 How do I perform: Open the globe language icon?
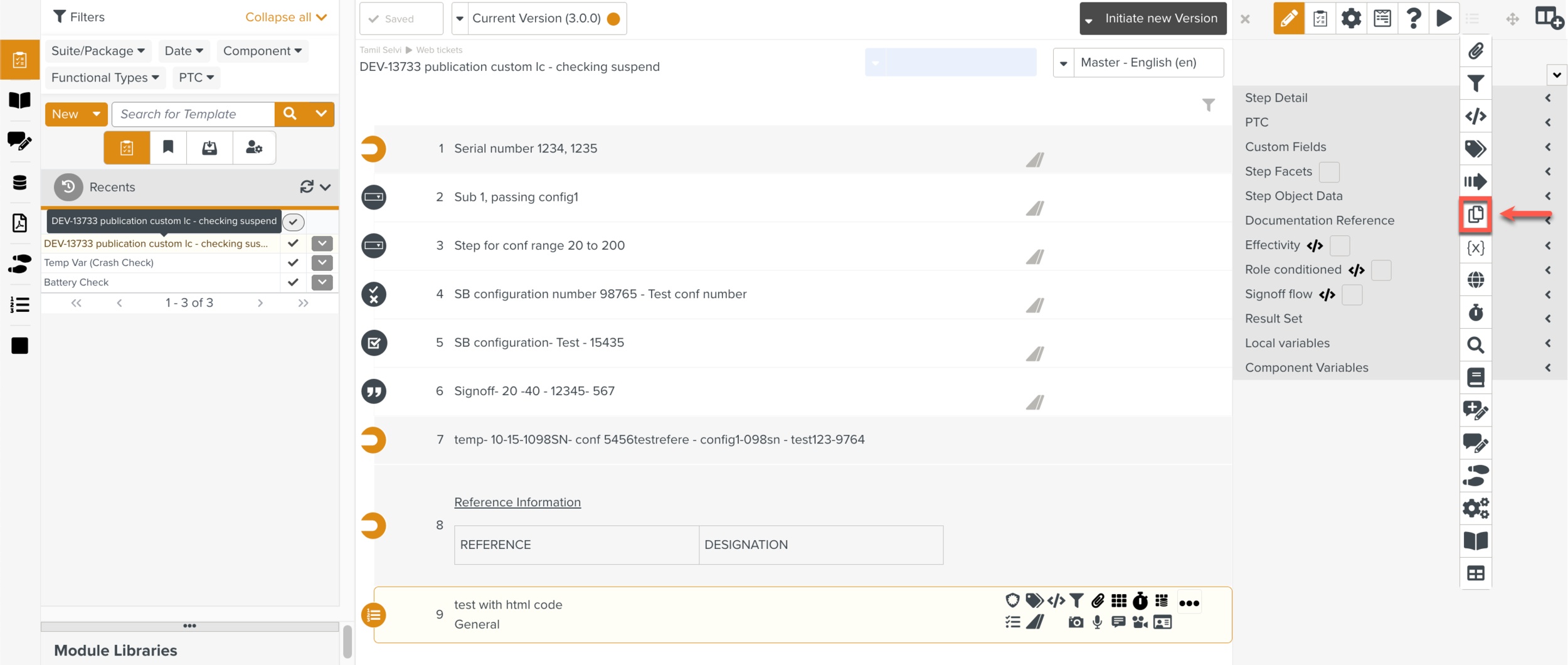point(1476,280)
